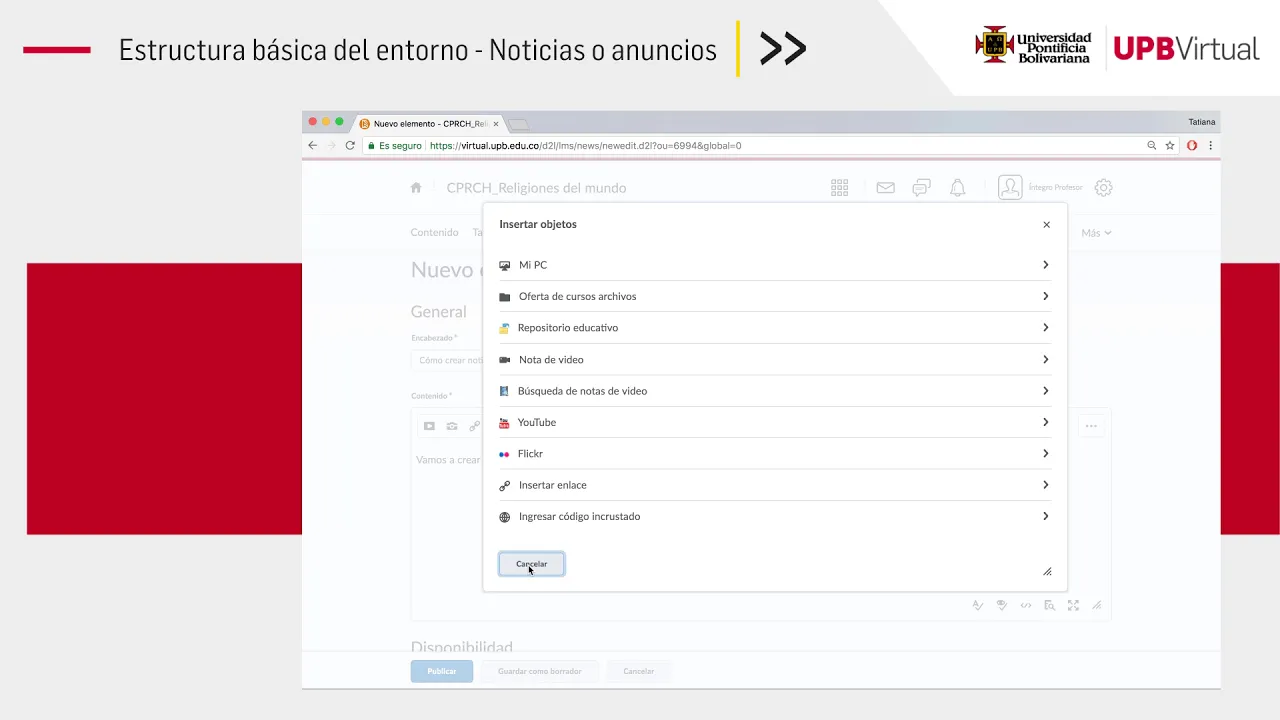1280x720 pixels.
Task: Open the notifications bell icon
Action: pos(957,187)
